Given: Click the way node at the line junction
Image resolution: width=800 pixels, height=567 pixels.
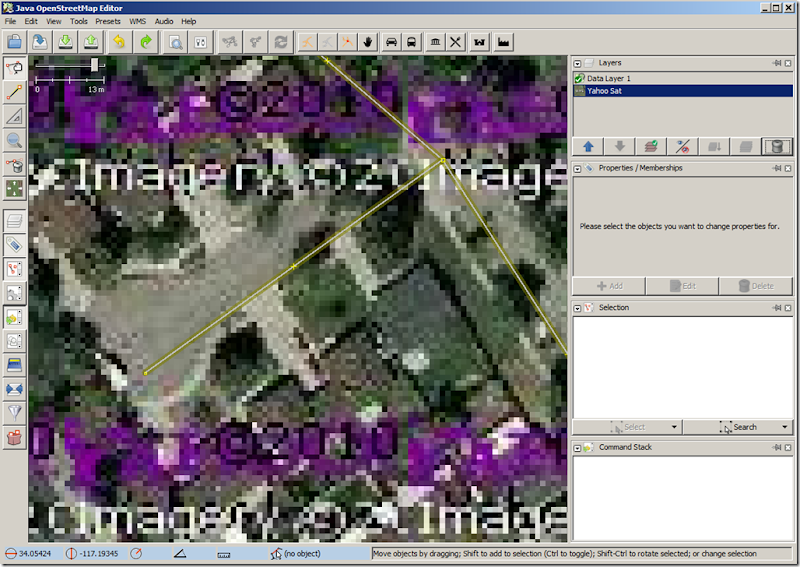Looking at the screenshot, I should point(443,161).
